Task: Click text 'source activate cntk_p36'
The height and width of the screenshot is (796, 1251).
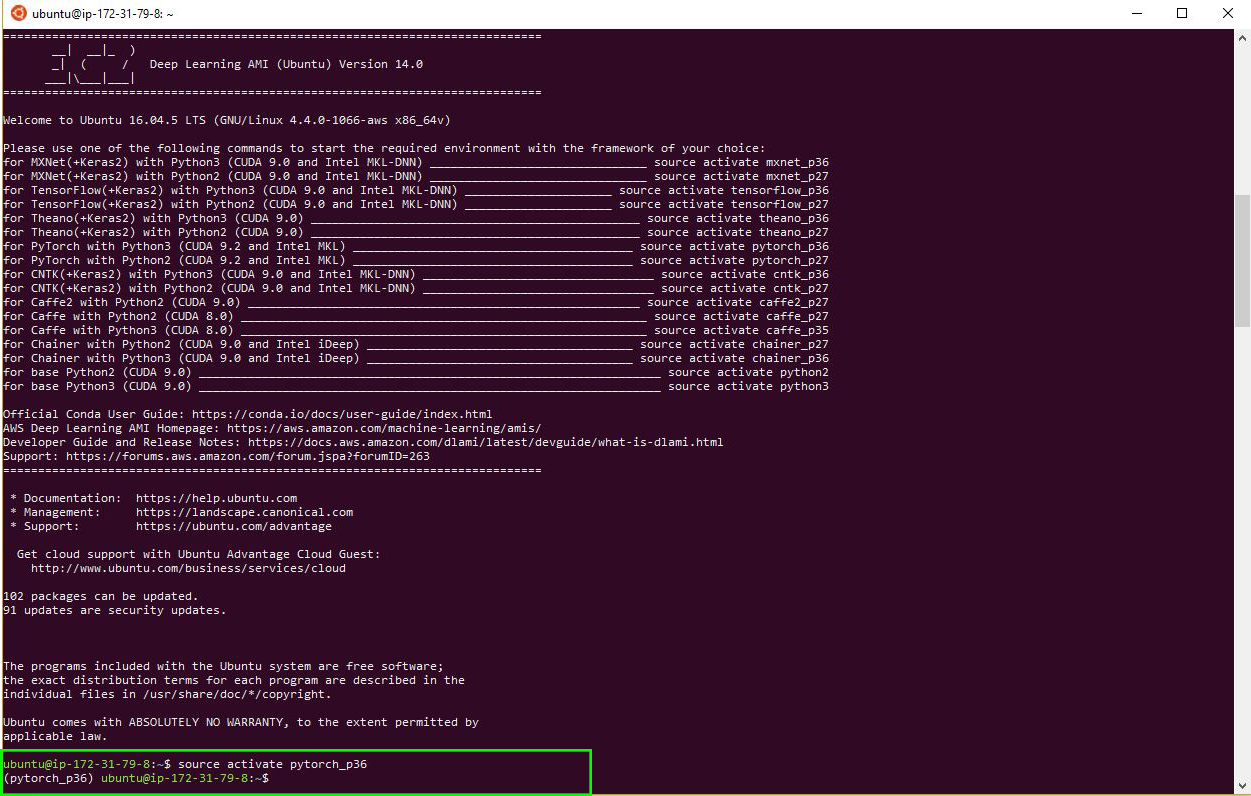Action: coord(745,274)
